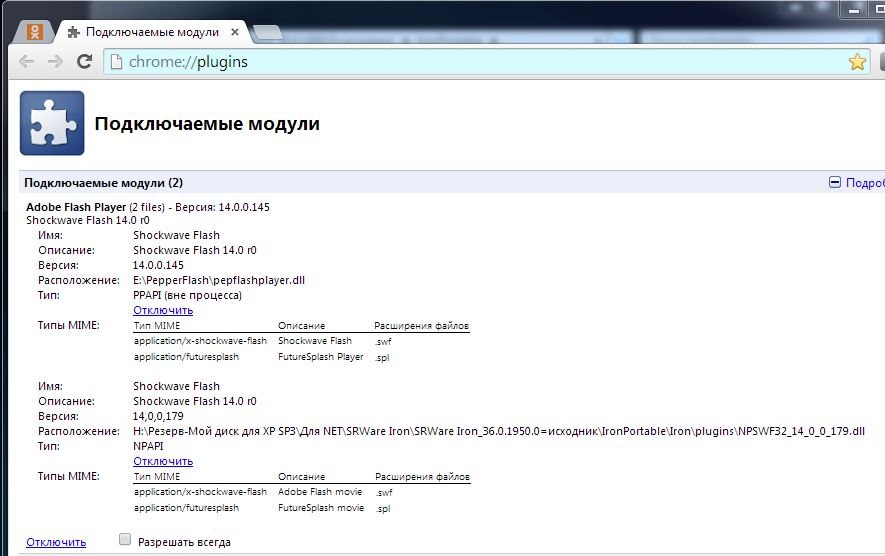Switch to the Odnoklassniki pinned tab
This screenshot has height=556, width=885.
(34, 32)
